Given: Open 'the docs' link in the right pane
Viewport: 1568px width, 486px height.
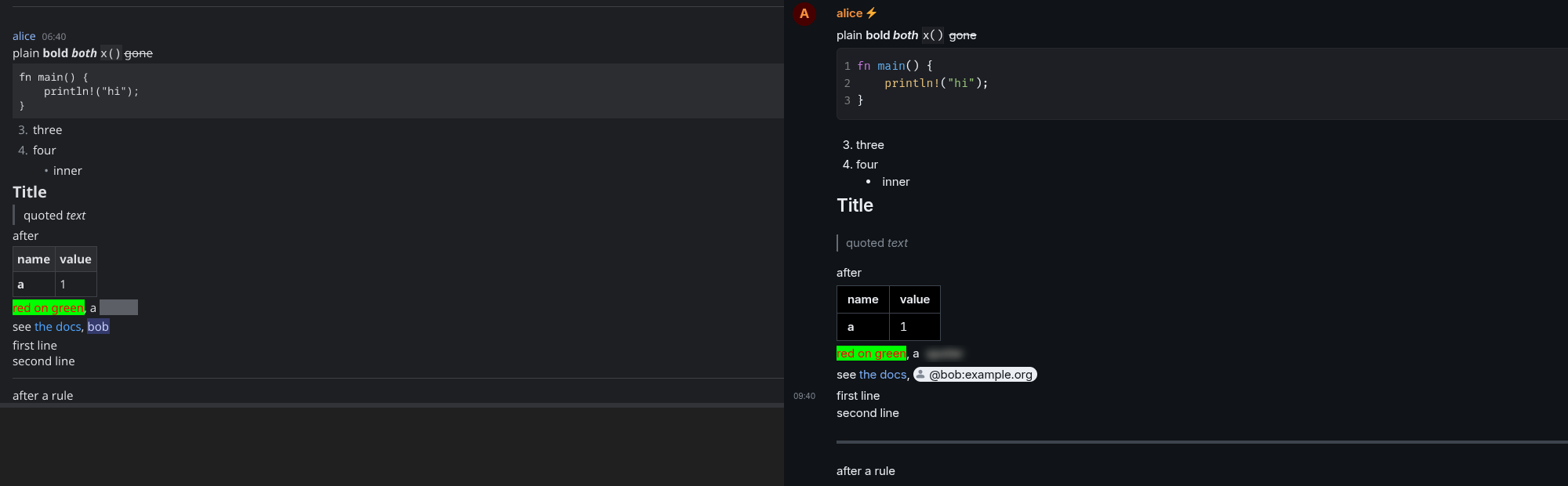Looking at the screenshot, I should (883, 375).
